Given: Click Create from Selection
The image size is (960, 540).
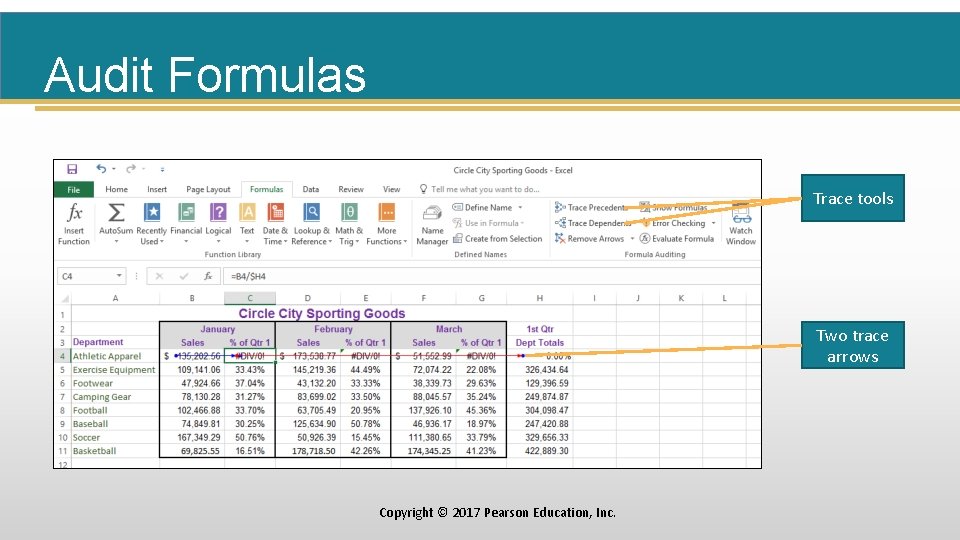Looking at the screenshot, I should coord(498,239).
